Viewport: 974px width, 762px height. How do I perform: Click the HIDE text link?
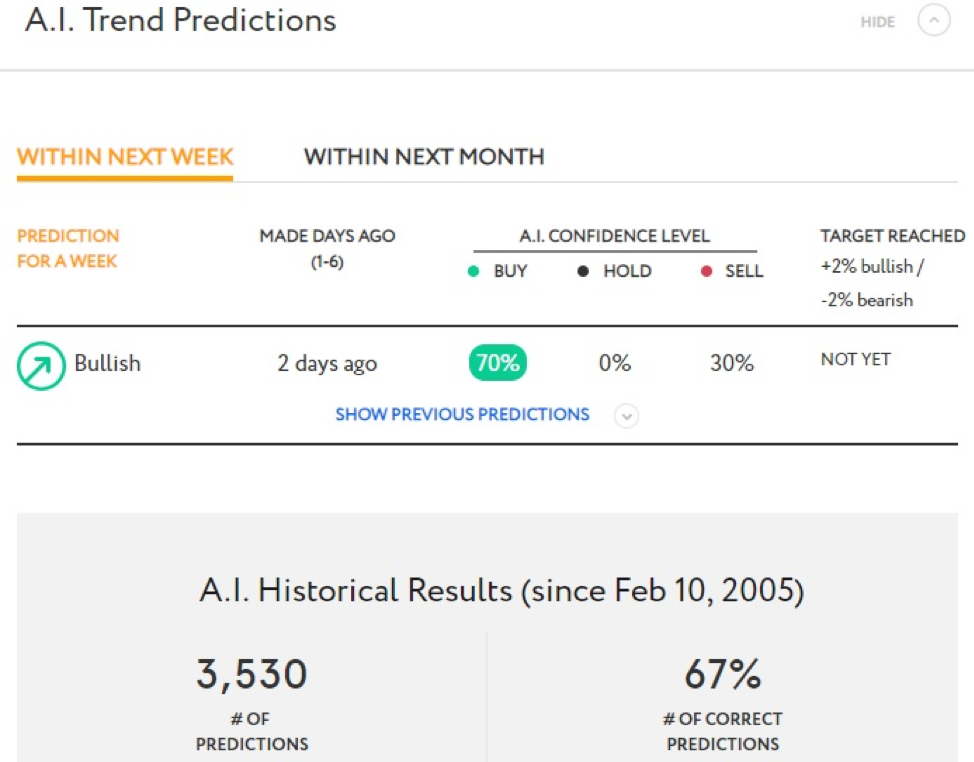878,22
